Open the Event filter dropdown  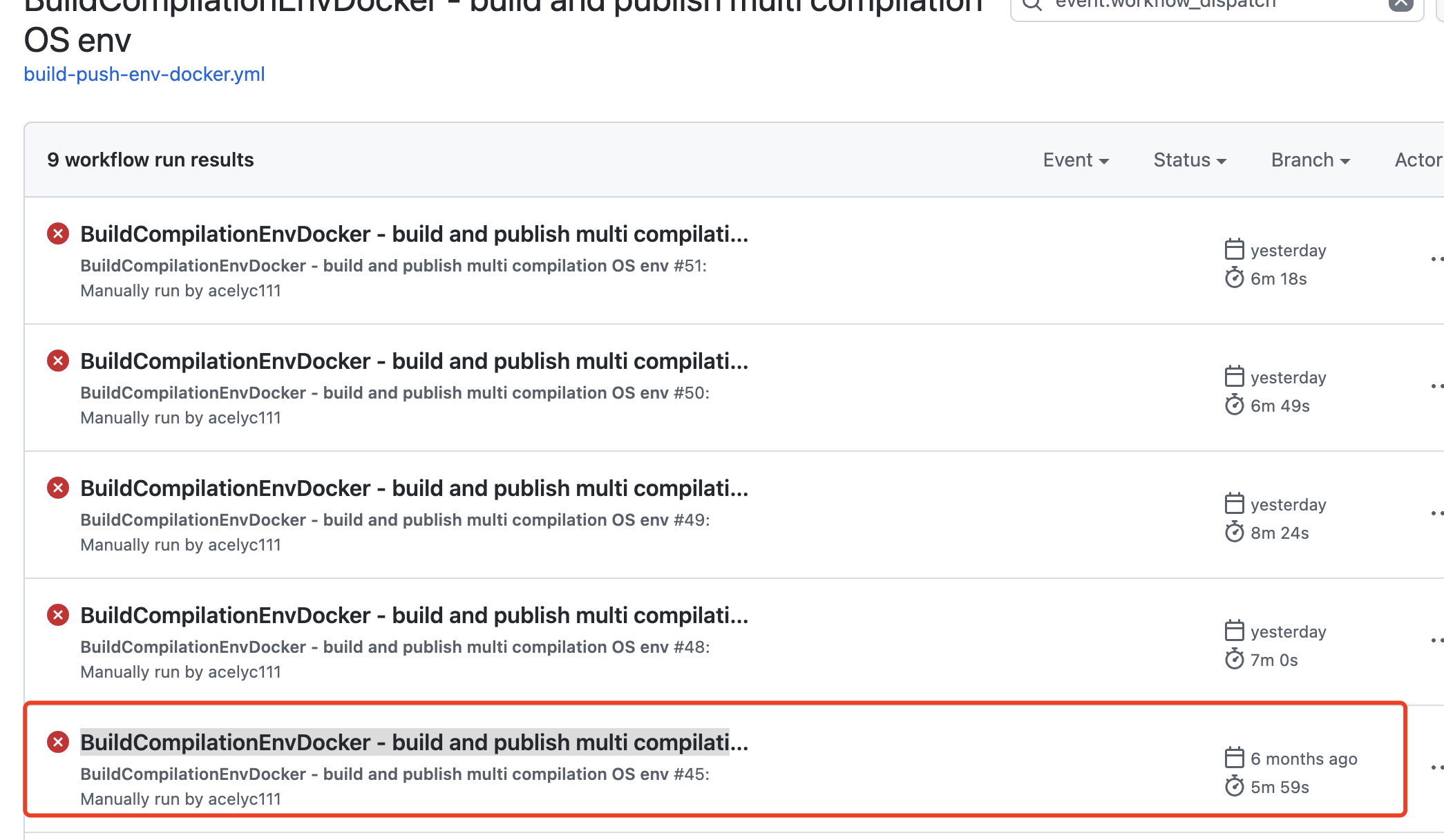pyautogui.click(x=1075, y=160)
